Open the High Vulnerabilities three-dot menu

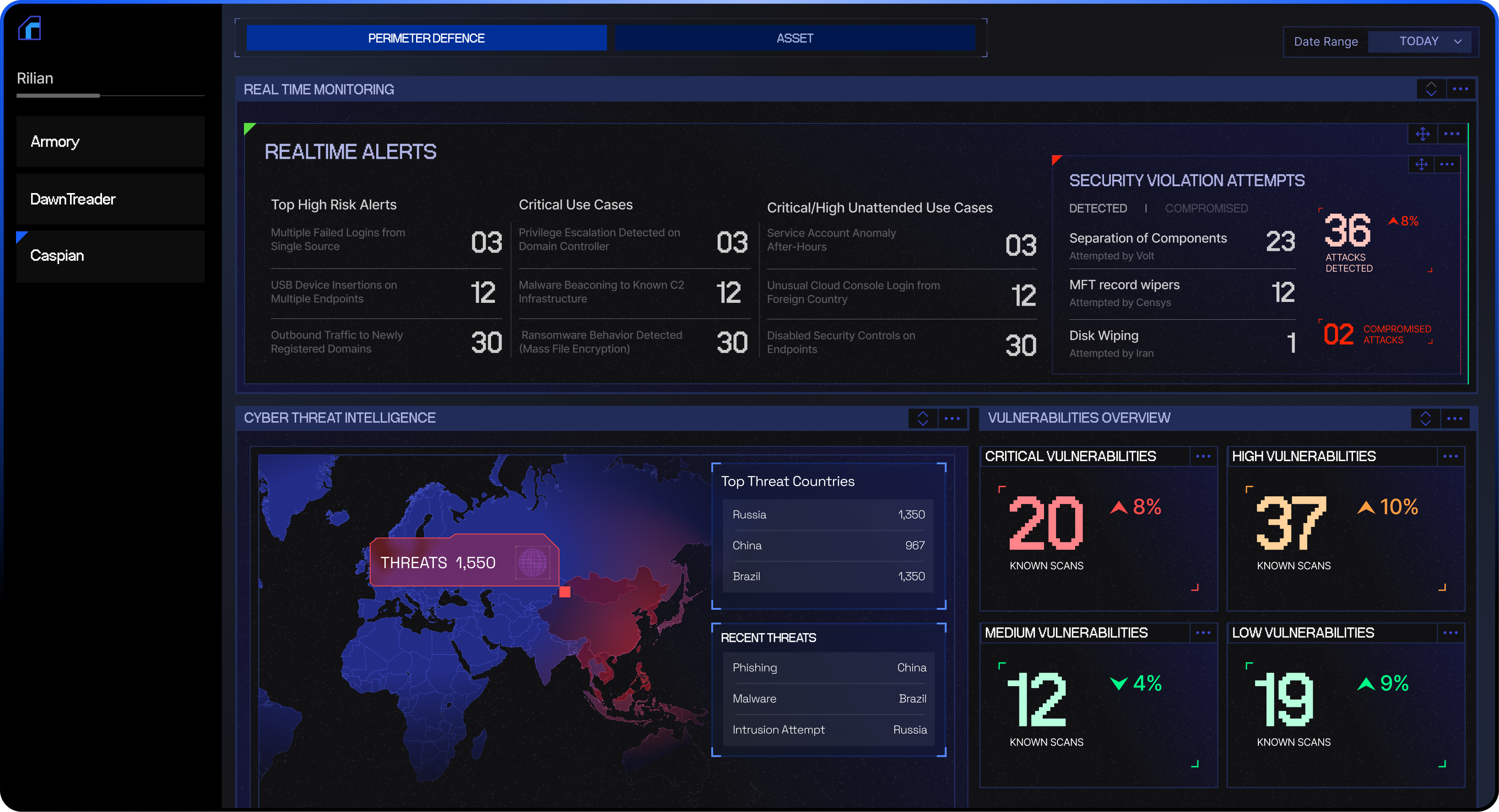click(1450, 457)
